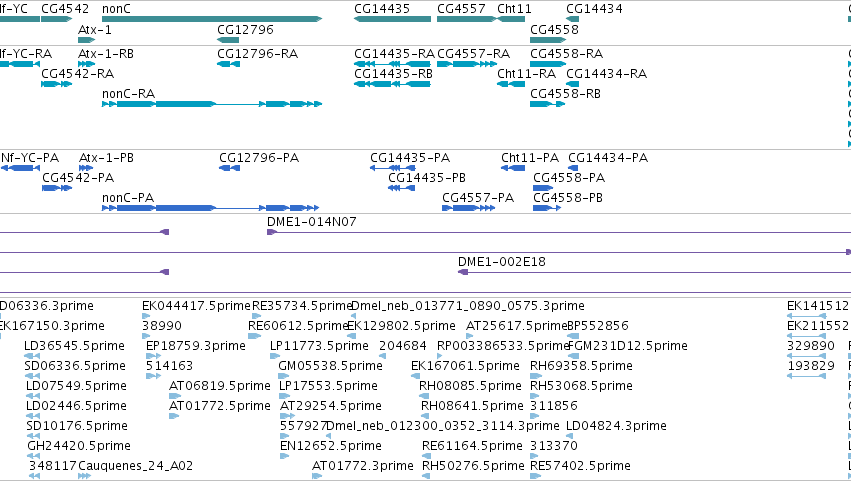851x481 pixels.
Task: Open the CG4558-RB transcript label
Action: tap(566, 93)
